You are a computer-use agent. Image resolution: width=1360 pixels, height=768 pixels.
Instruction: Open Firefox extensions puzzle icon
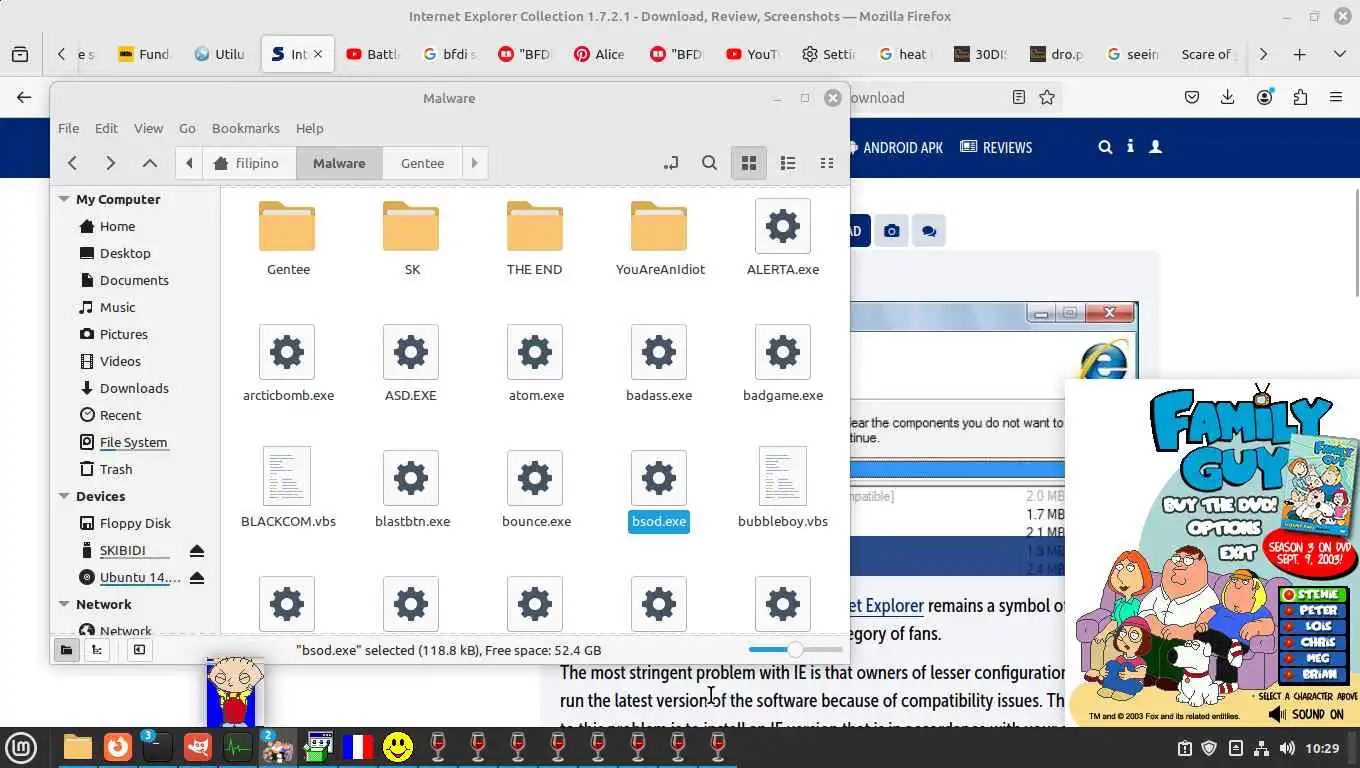coord(1300,97)
